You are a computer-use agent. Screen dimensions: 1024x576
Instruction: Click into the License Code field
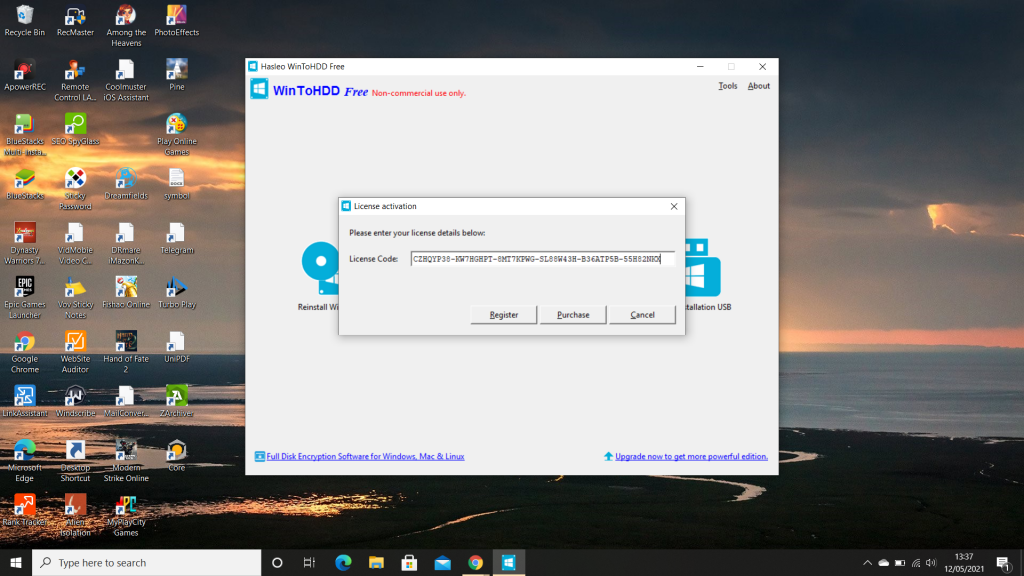(x=542, y=259)
